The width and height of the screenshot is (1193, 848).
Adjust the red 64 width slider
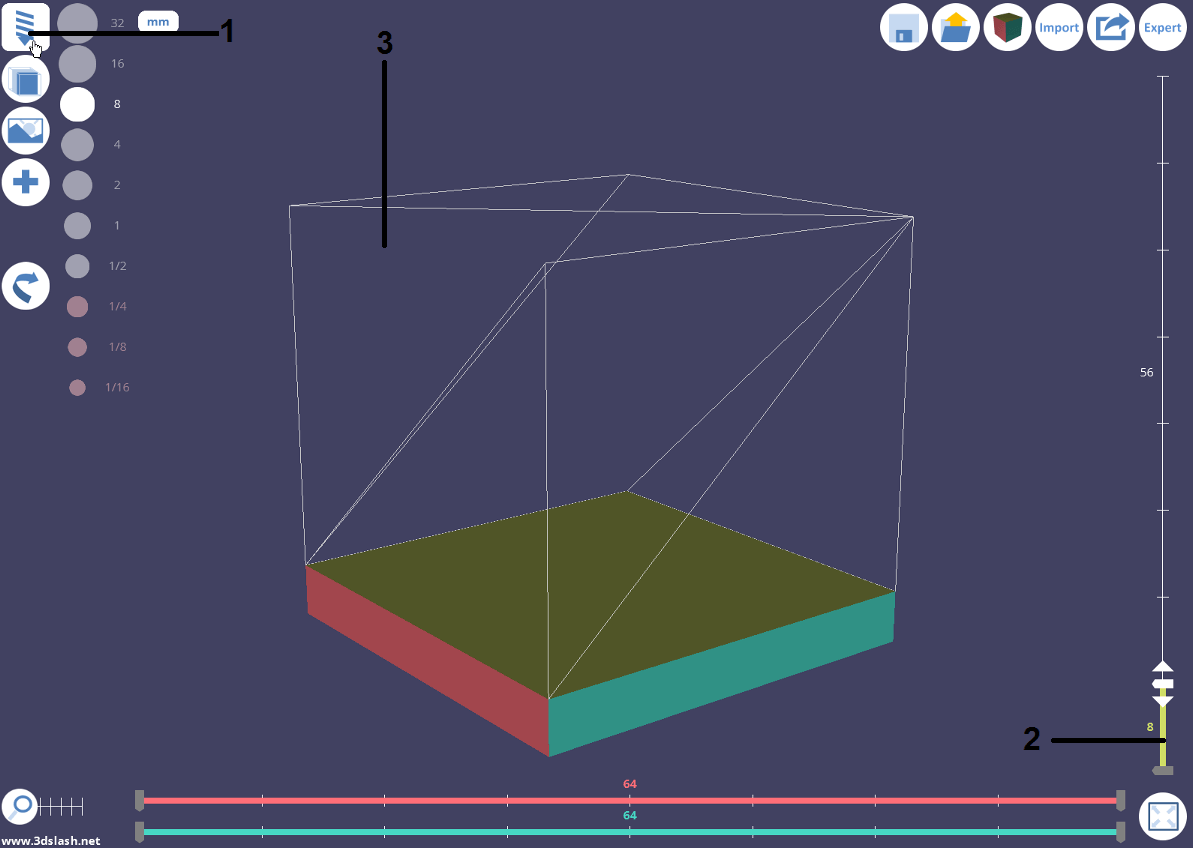coord(630,799)
